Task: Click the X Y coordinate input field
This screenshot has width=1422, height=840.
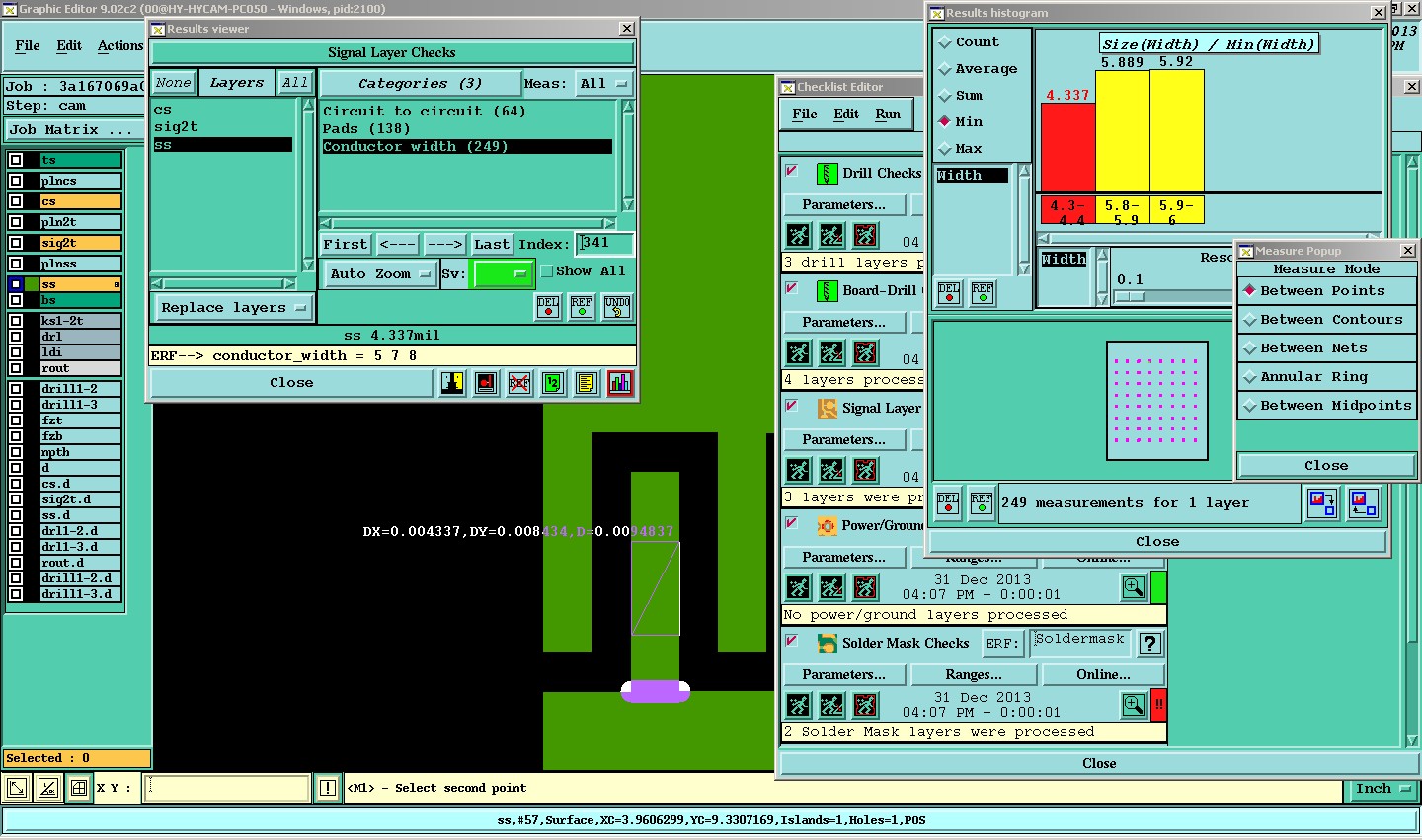Action: click(x=227, y=788)
